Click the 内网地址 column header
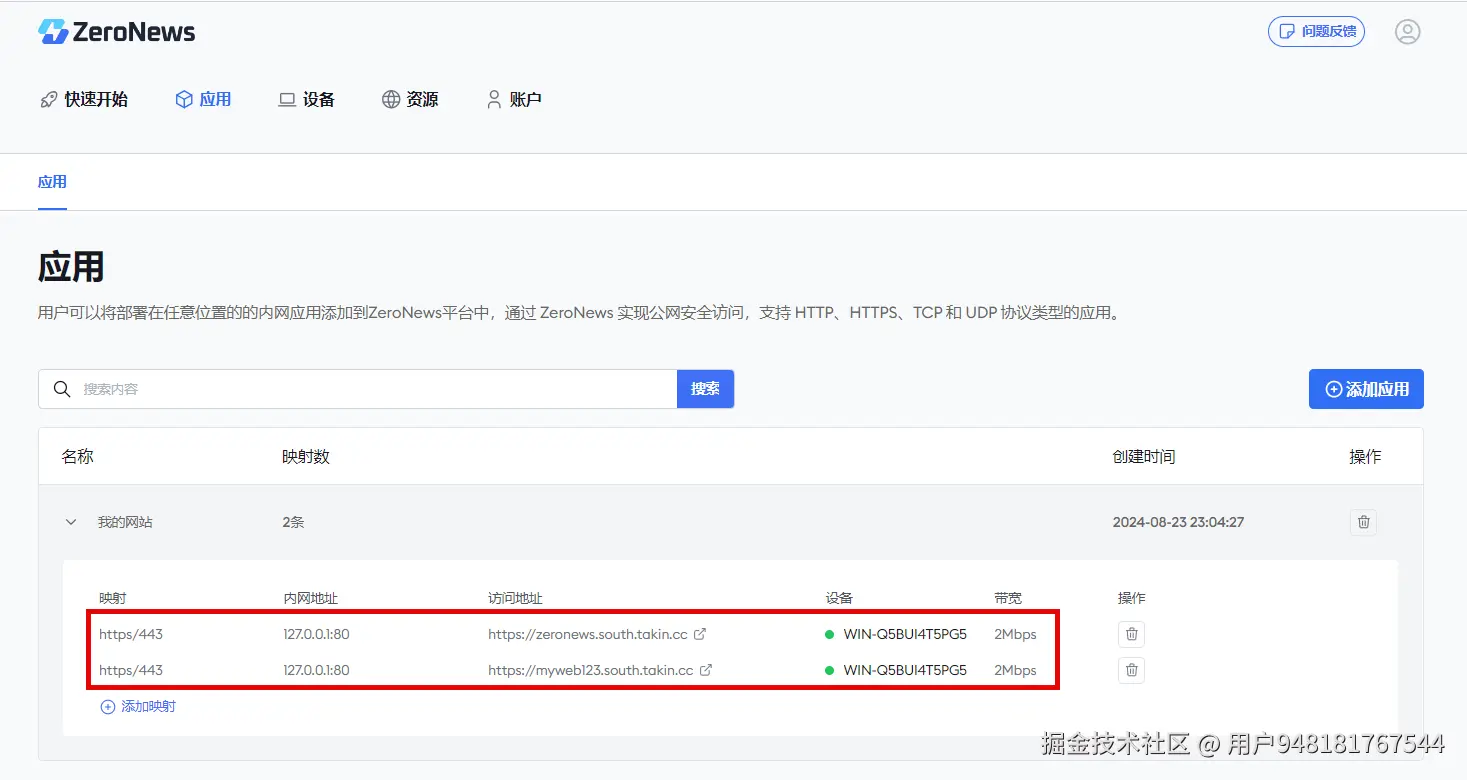 310,598
